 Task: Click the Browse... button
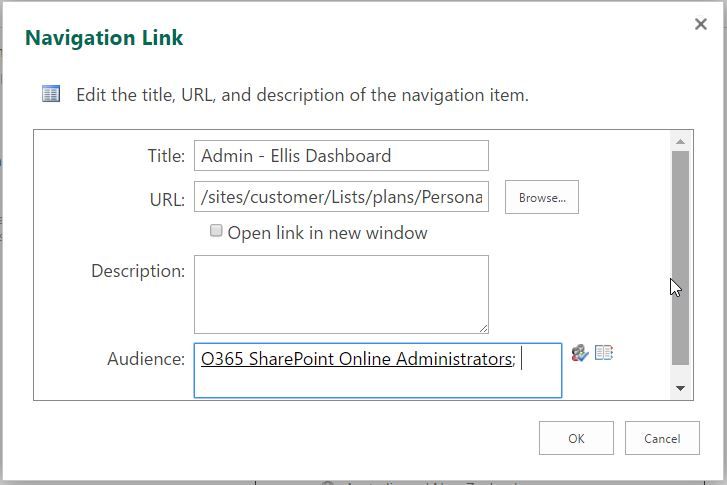click(x=542, y=197)
